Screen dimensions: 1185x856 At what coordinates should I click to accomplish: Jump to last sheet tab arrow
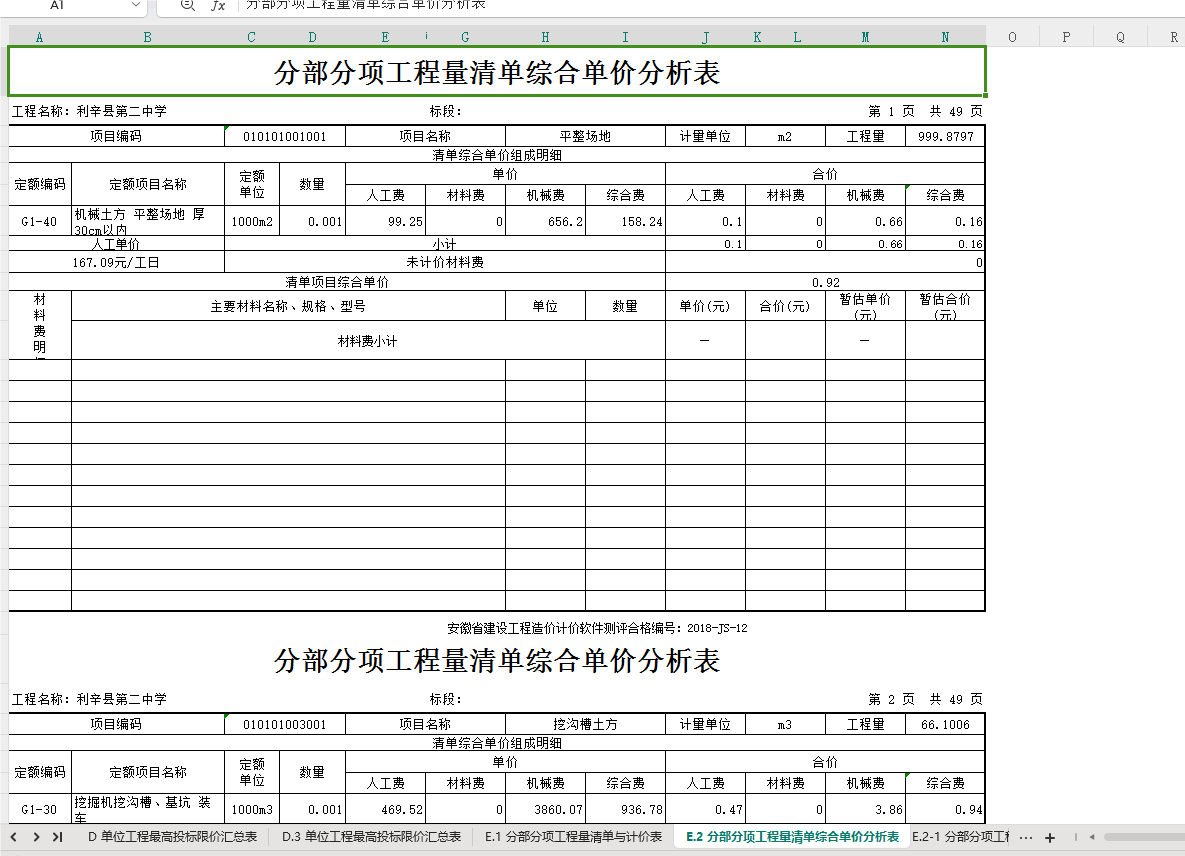(57, 837)
